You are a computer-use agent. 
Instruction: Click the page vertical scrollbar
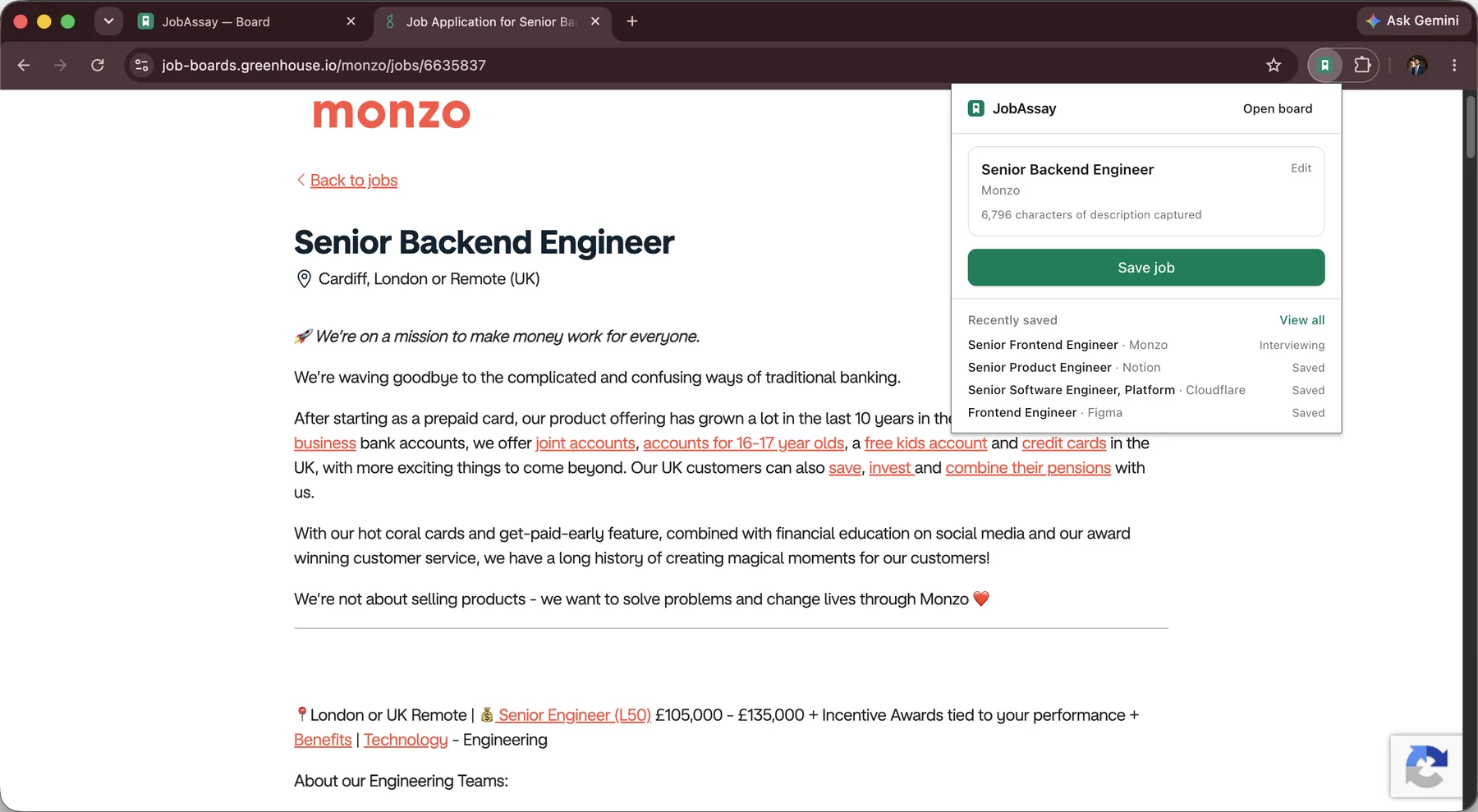coord(1470,126)
